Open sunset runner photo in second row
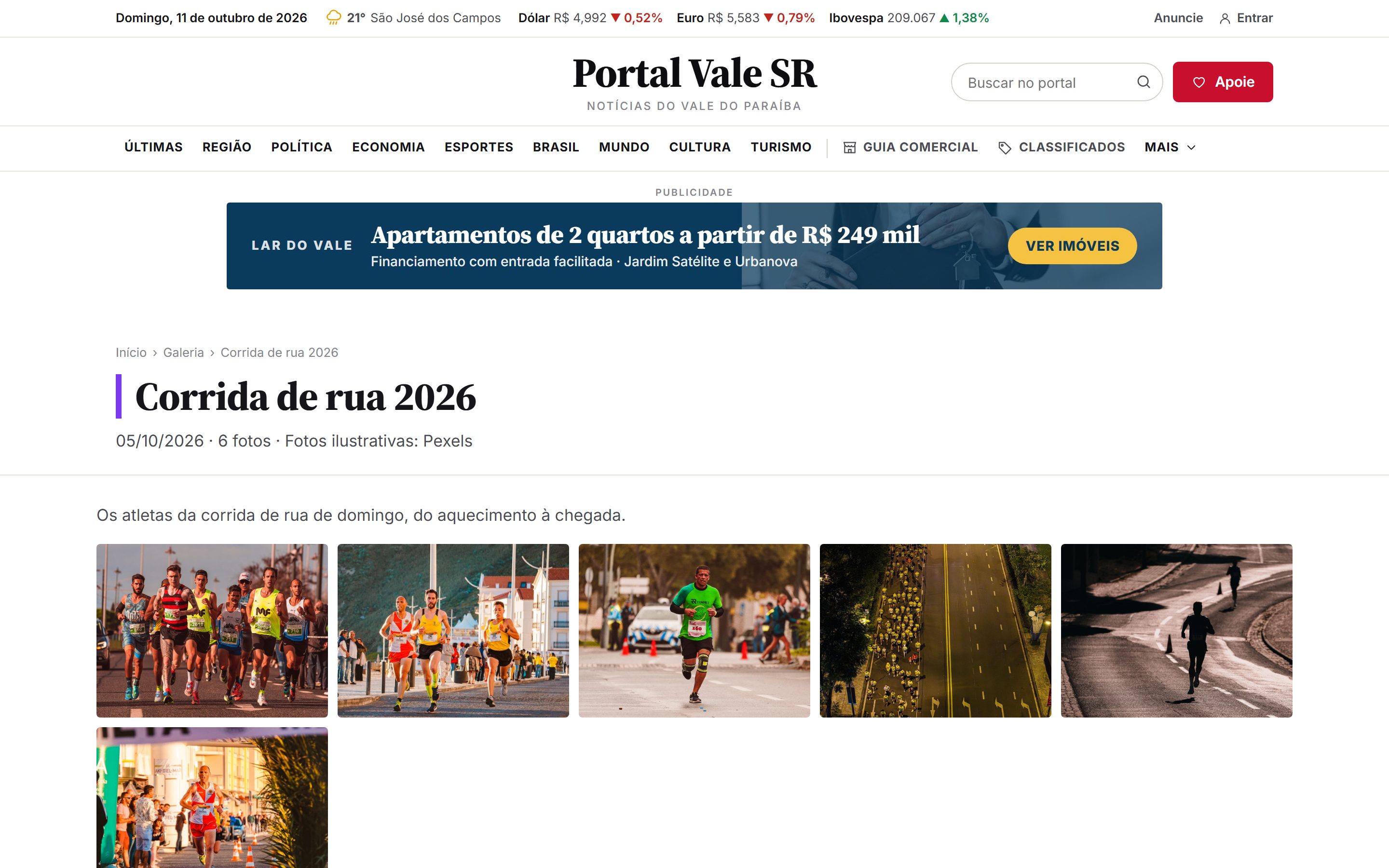1389x868 pixels. tap(212, 798)
